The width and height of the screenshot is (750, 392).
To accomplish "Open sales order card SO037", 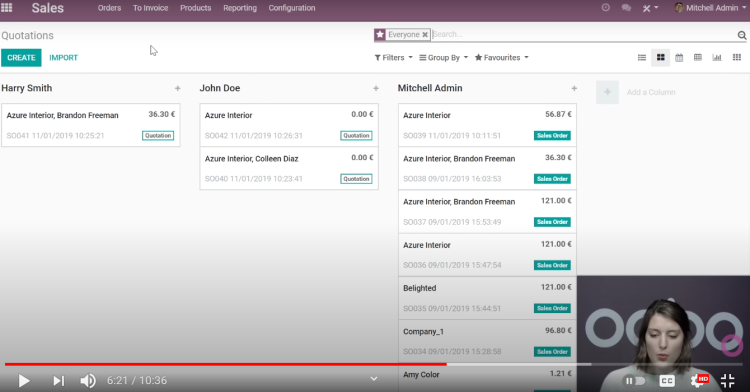I will [487, 212].
